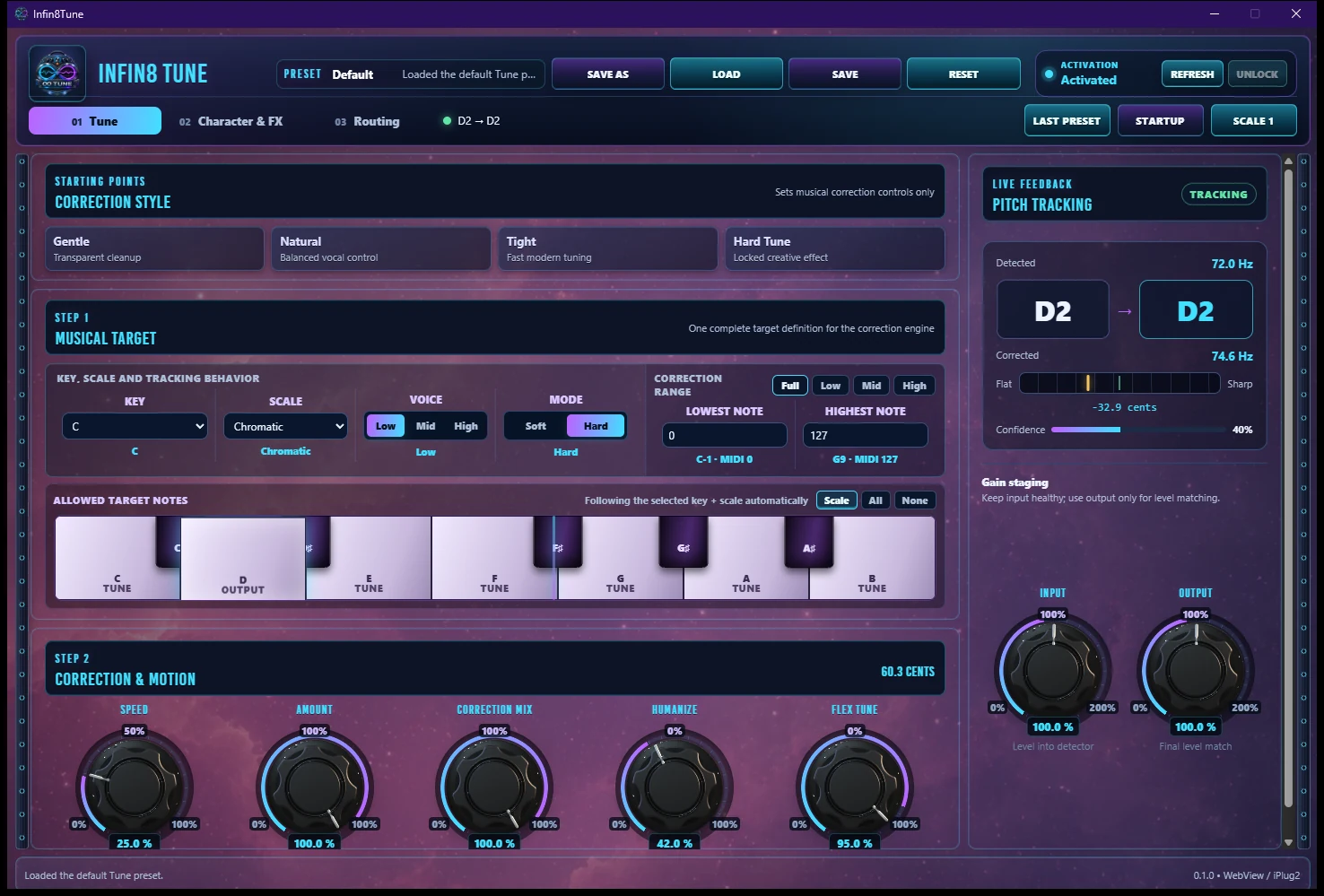Switch Mode to Hard
The width and height of the screenshot is (1324, 896).
(596, 426)
